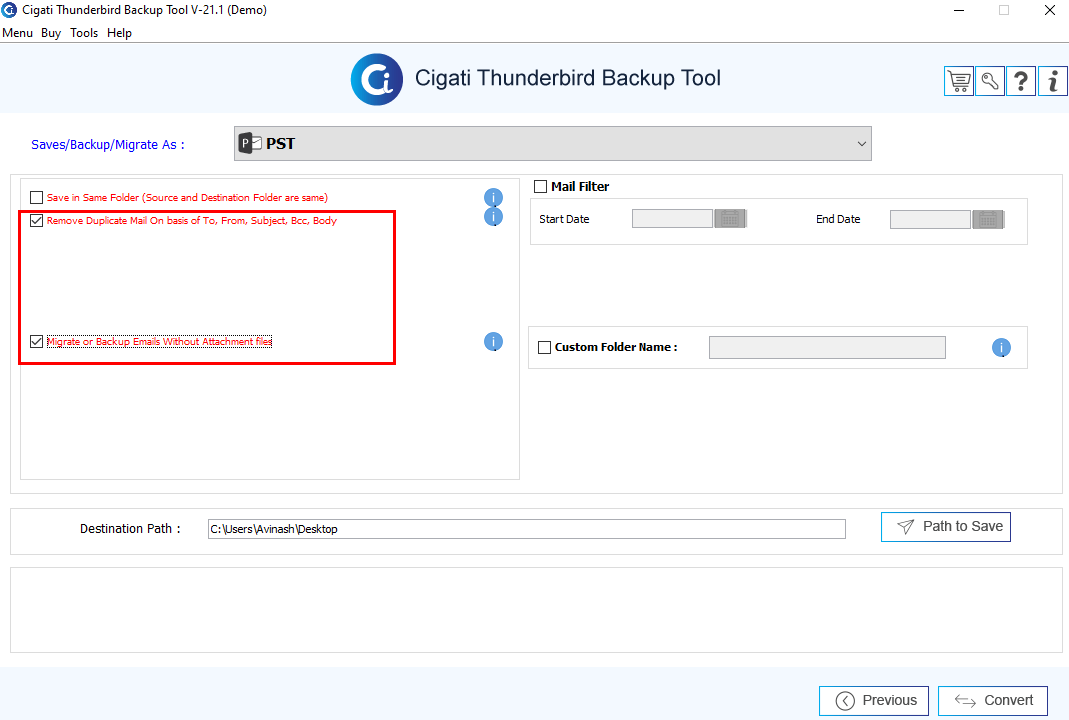Click the 'Cigati Thunderbird Backup Tool' heading
Image resolution: width=1069 pixels, height=720 pixels.
(568, 78)
